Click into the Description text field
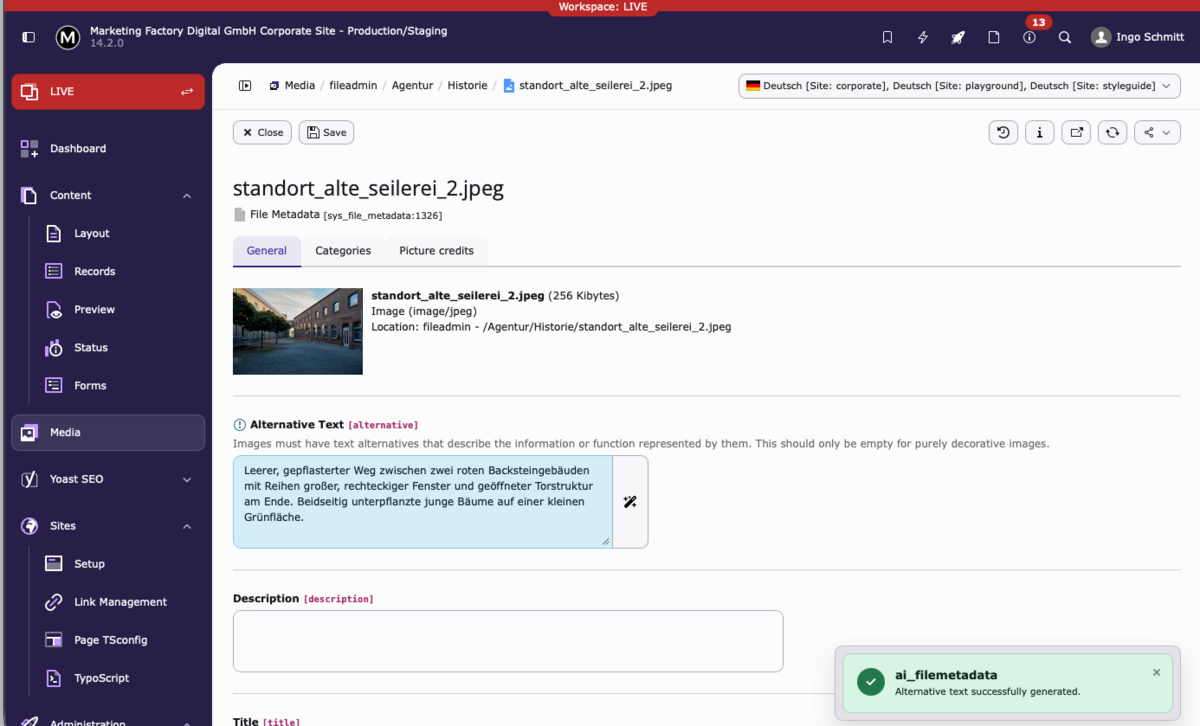This screenshot has height=726, width=1200. click(508, 641)
